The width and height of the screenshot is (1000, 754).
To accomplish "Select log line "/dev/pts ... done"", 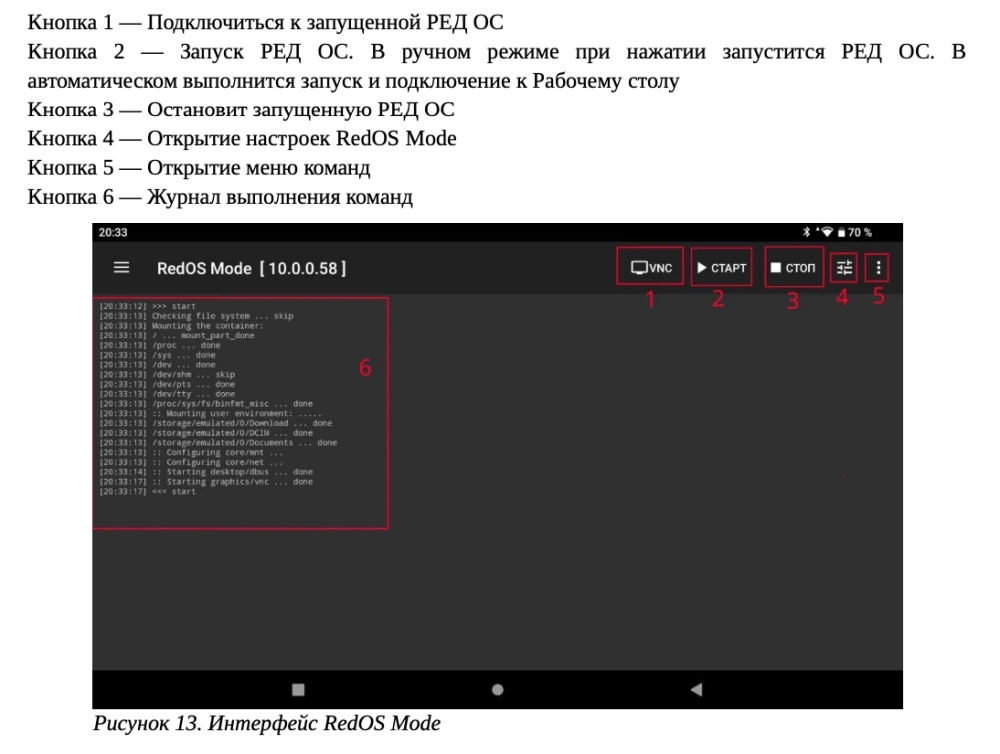I will [167, 384].
